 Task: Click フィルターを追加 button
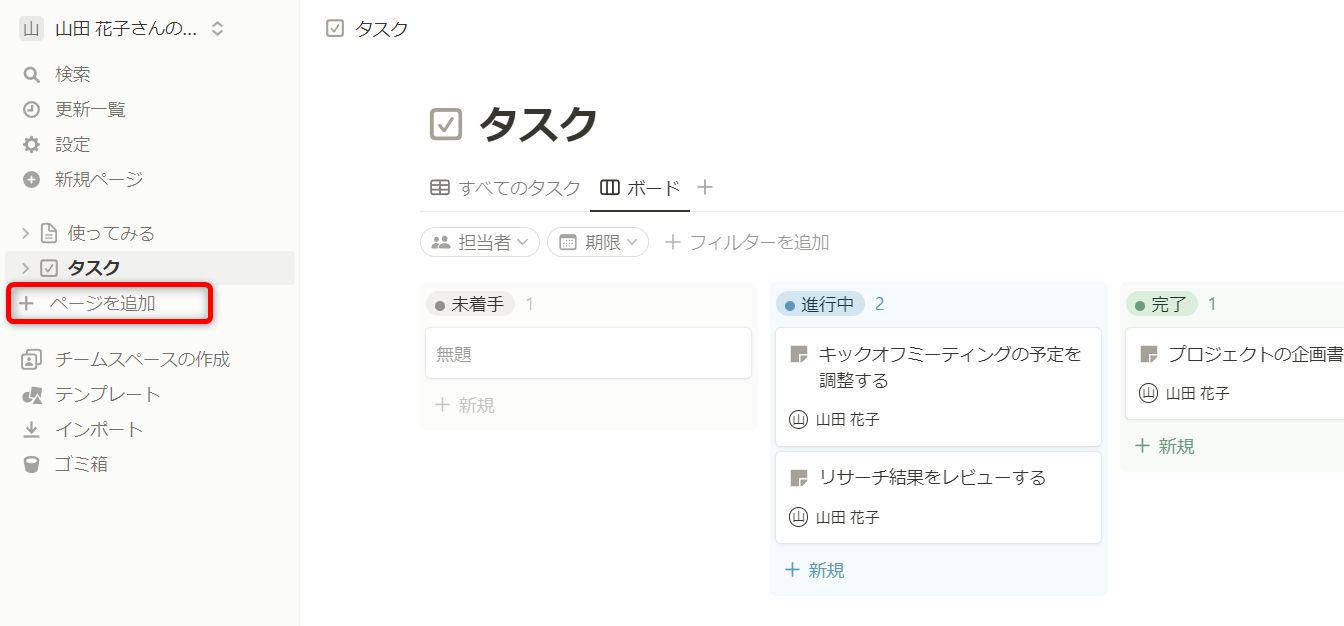747,242
